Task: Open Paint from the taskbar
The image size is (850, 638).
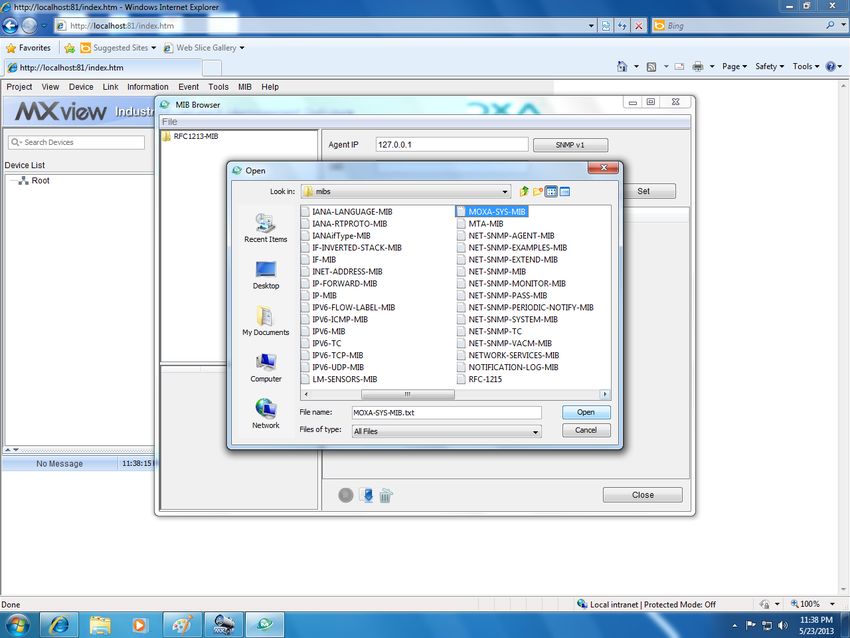Action: pyautogui.click(x=182, y=625)
